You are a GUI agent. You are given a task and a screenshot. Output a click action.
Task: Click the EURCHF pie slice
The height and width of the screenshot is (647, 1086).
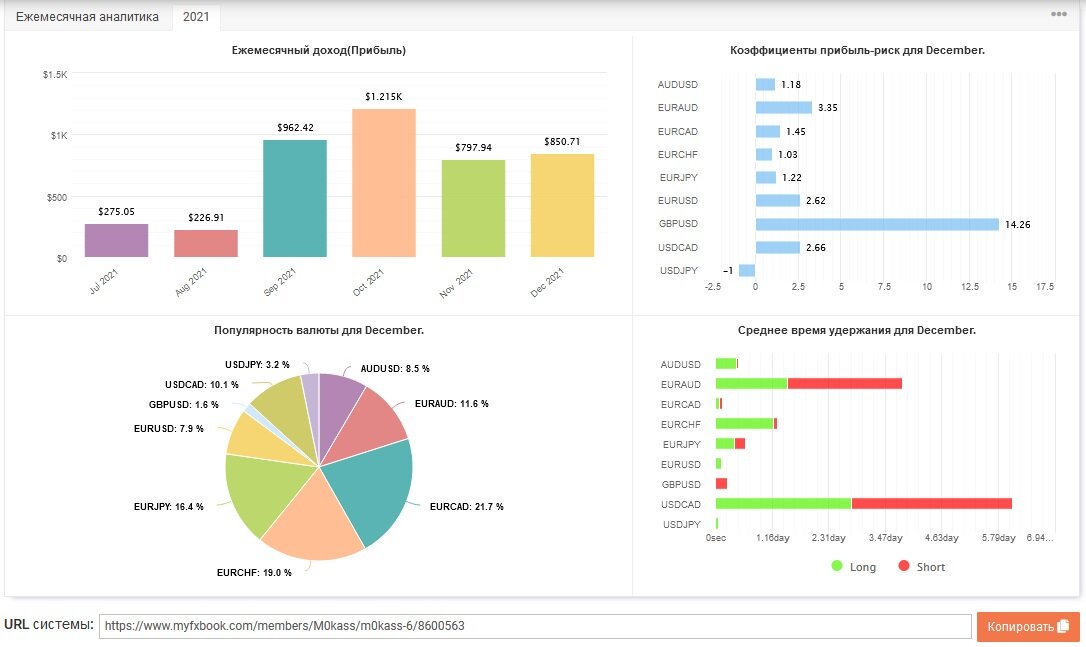(312, 520)
